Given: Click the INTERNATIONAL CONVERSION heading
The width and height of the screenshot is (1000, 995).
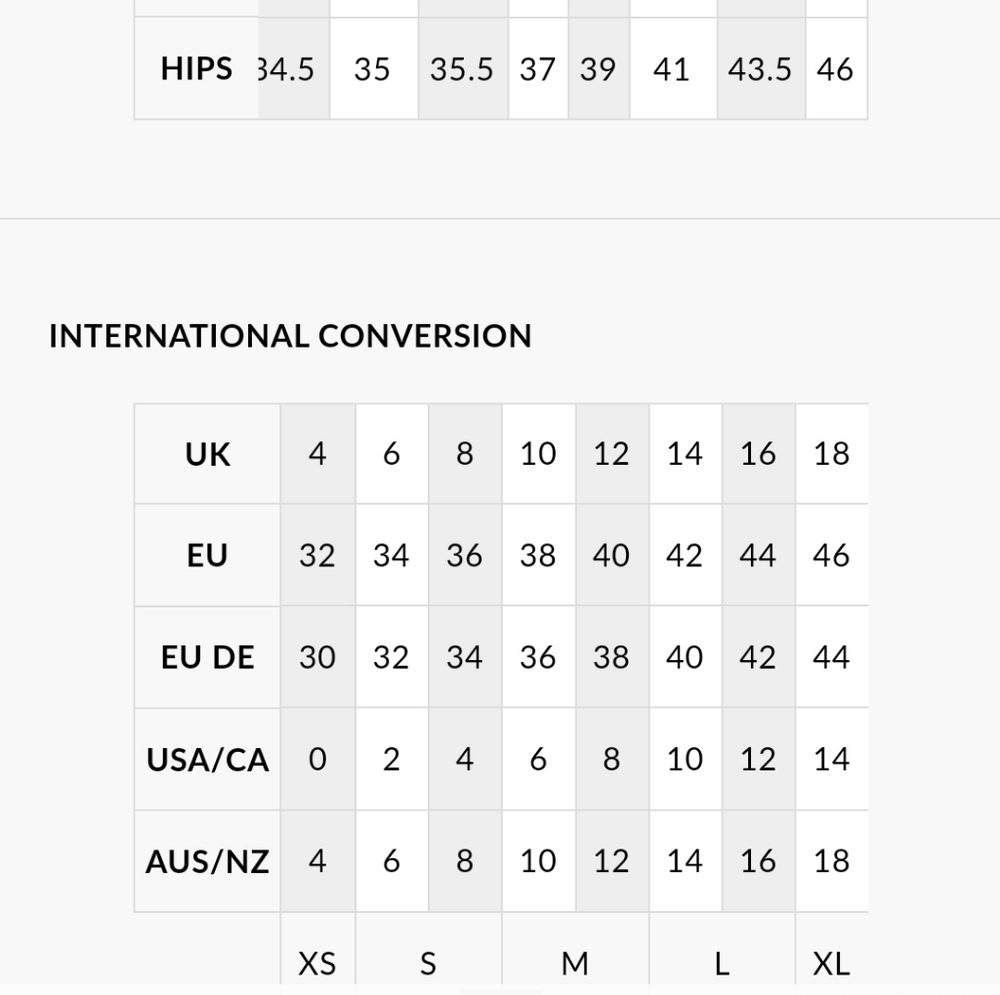Looking at the screenshot, I should coord(290,336).
